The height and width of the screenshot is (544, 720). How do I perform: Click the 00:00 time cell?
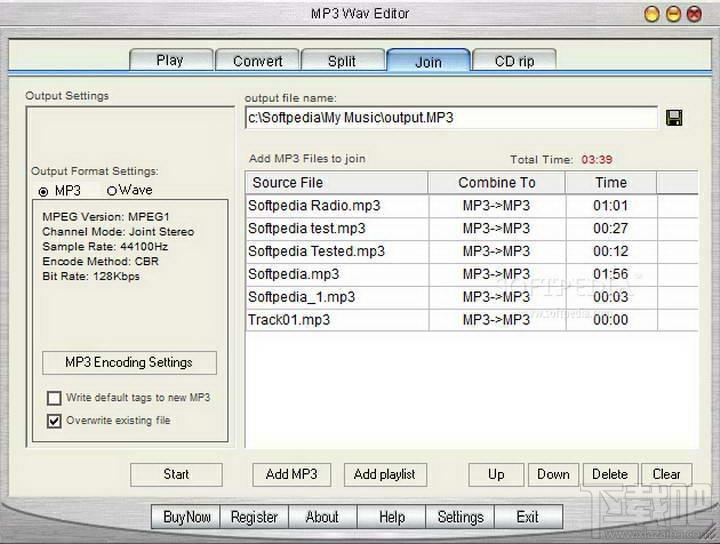611,320
